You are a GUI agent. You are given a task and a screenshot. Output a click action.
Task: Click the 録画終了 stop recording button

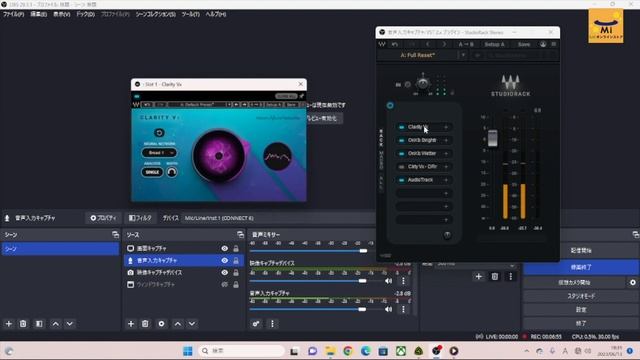(581, 267)
